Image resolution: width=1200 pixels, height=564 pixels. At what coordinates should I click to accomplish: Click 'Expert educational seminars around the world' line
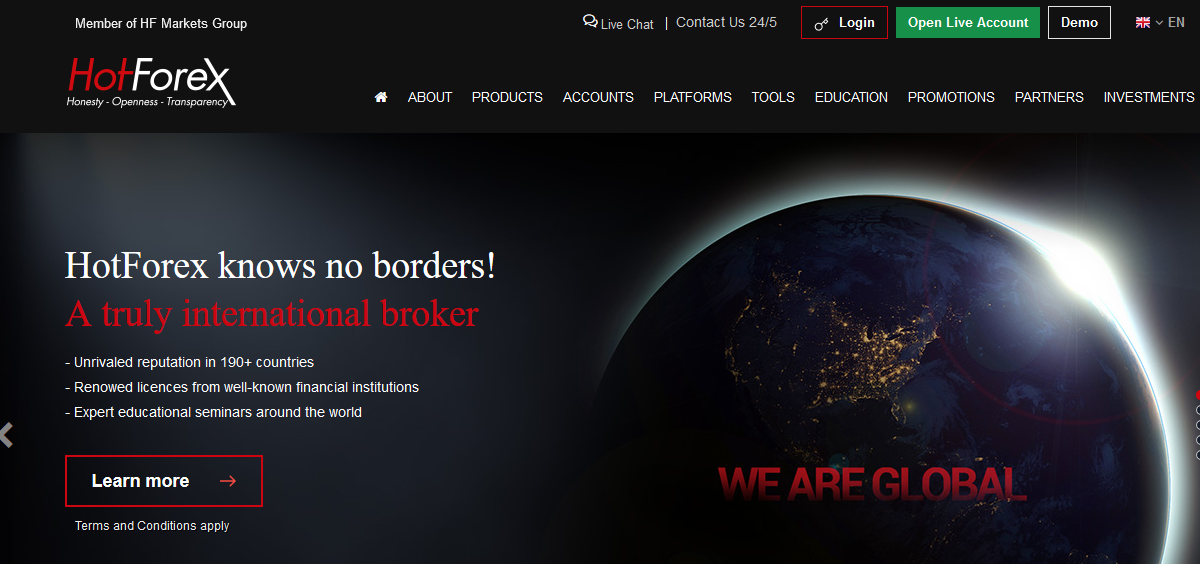pyautogui.click(x=214, y=412)
